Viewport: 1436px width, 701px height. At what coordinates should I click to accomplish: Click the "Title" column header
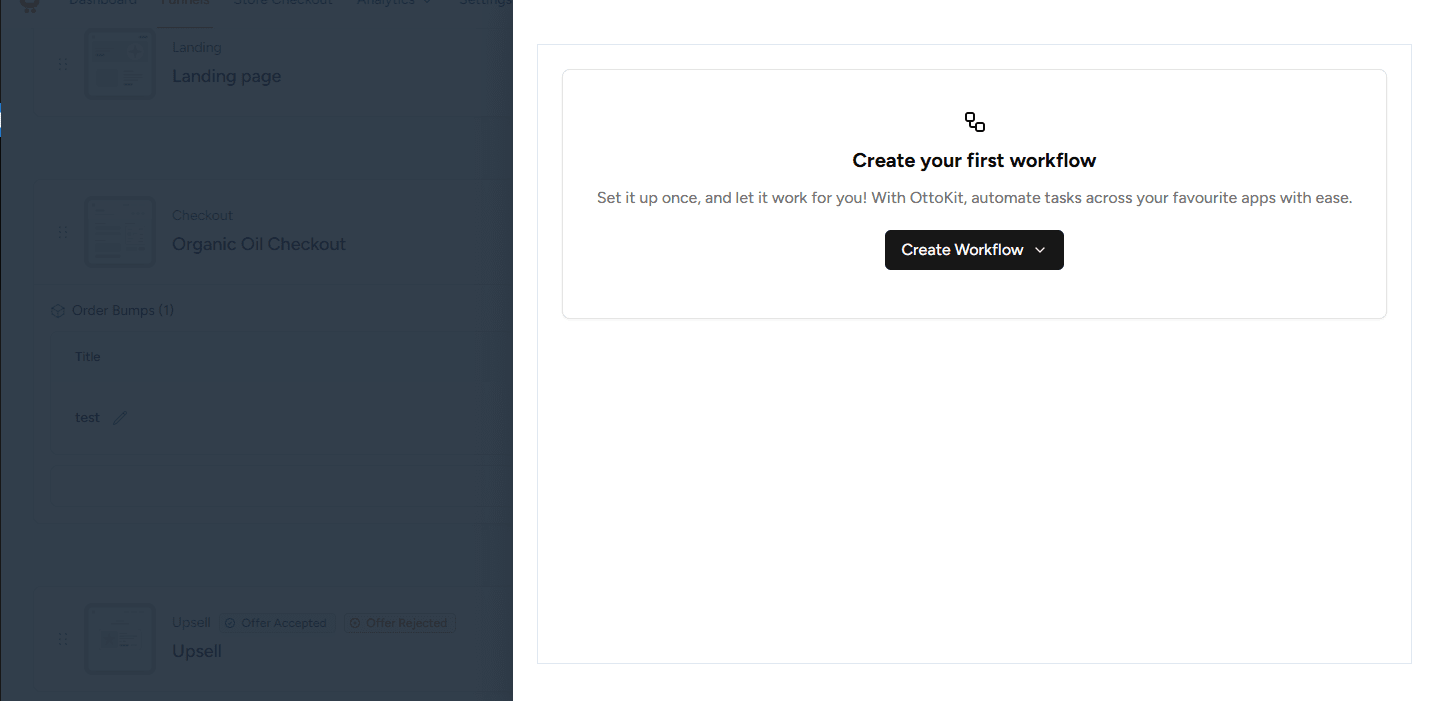pos(88,357)
